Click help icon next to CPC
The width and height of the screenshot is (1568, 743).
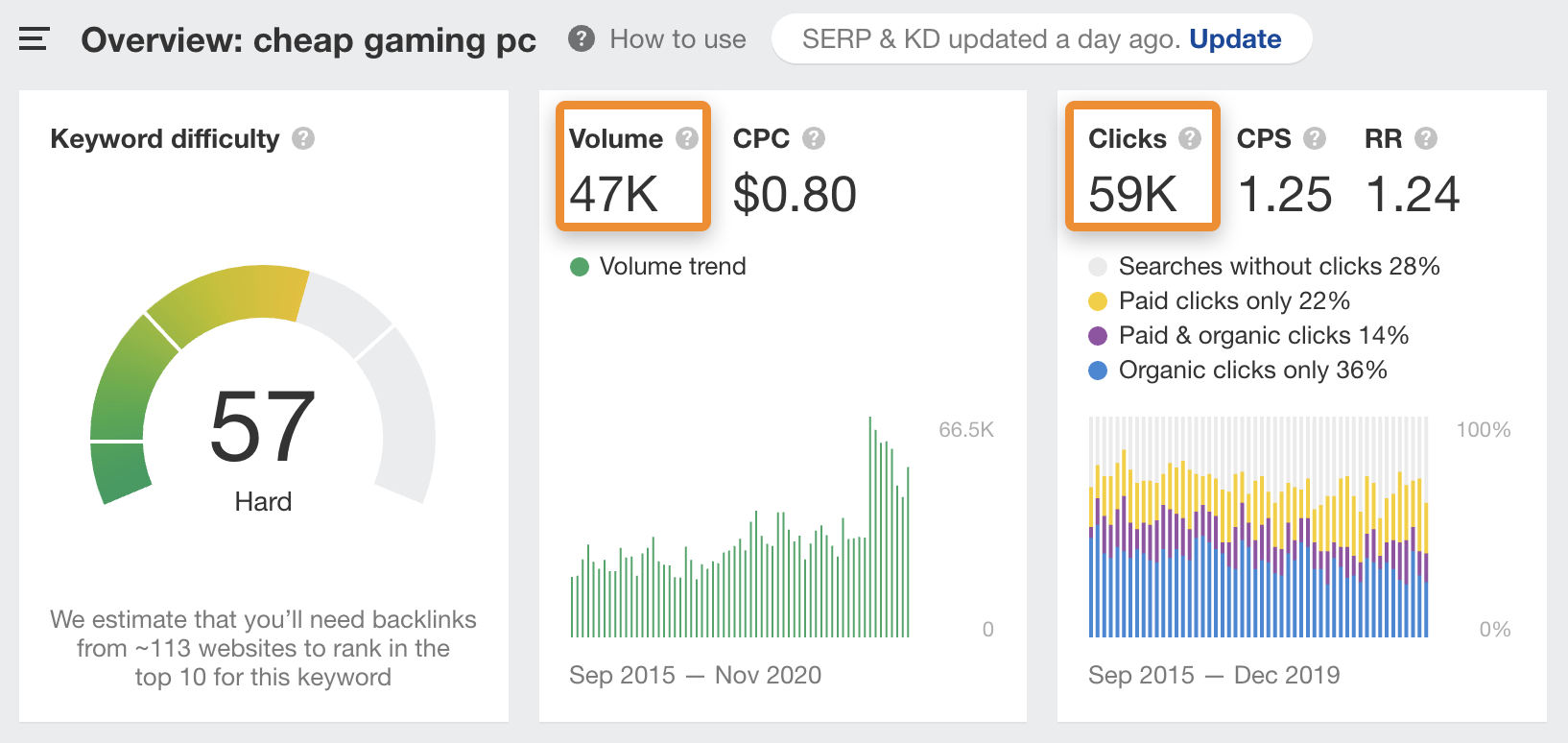click(814, 138)
